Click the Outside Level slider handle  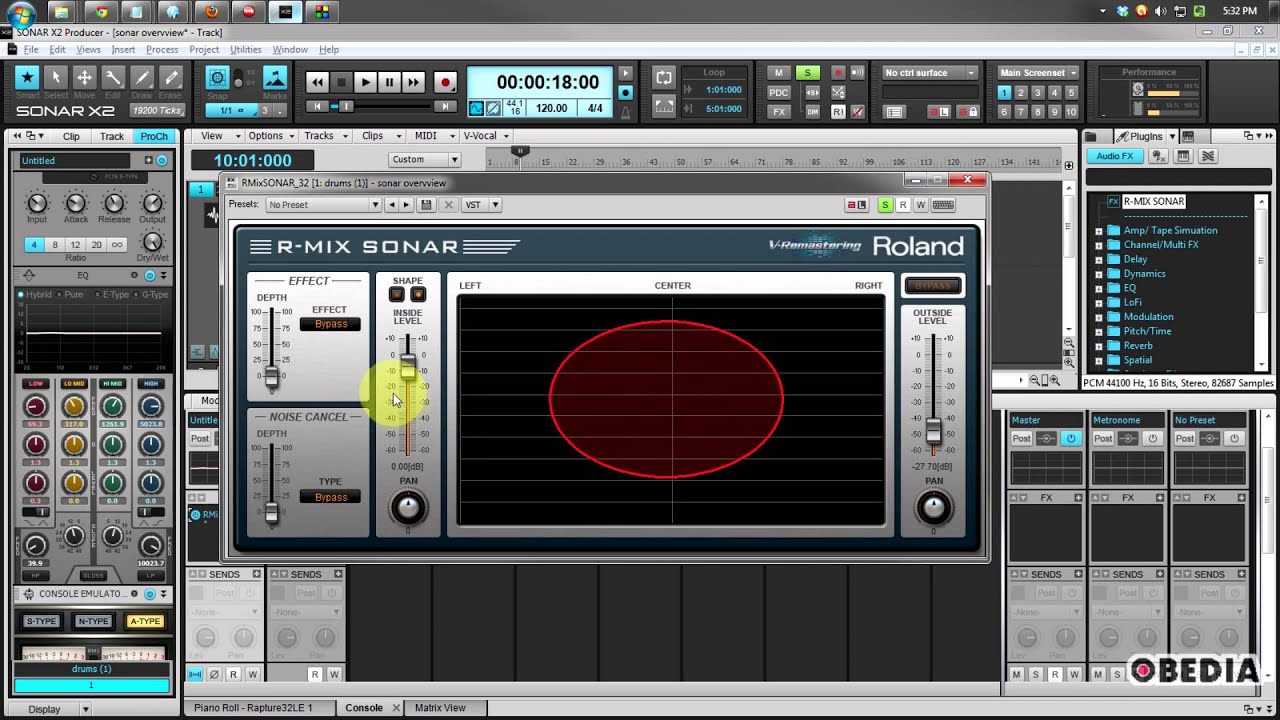coord(933,430)
